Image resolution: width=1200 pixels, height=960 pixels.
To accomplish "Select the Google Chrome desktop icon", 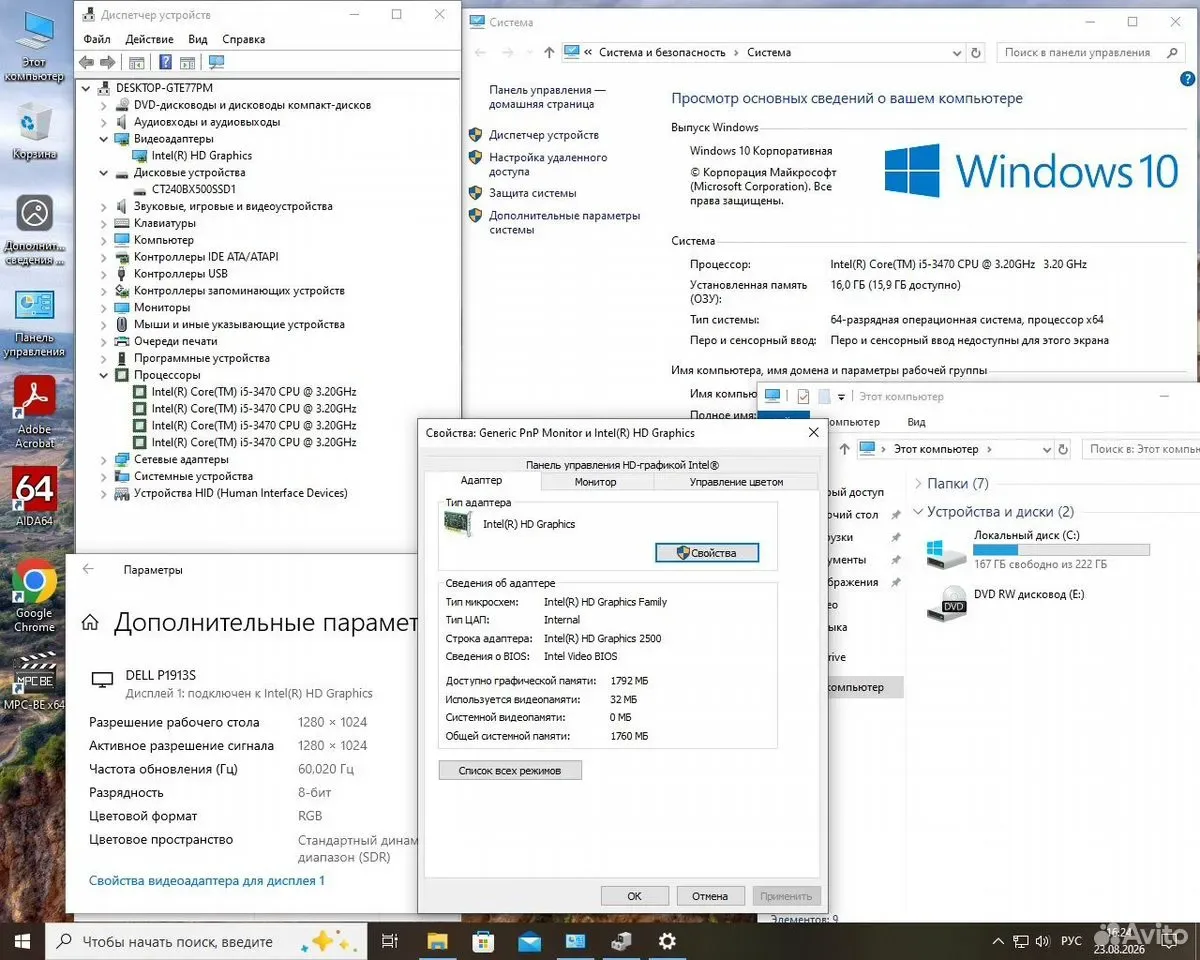I will (x=34, y=596).
